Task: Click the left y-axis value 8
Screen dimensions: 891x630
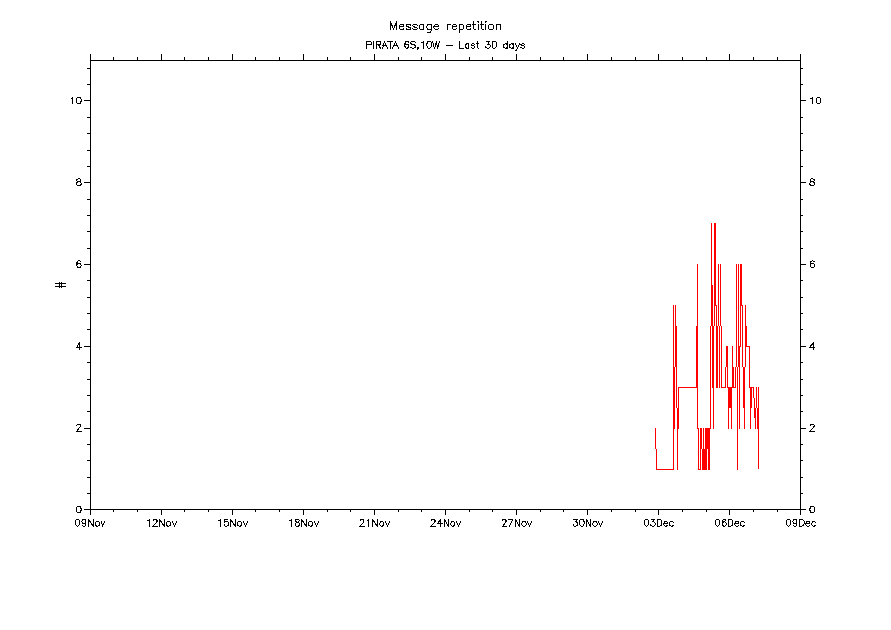Action: click(78, 183)
